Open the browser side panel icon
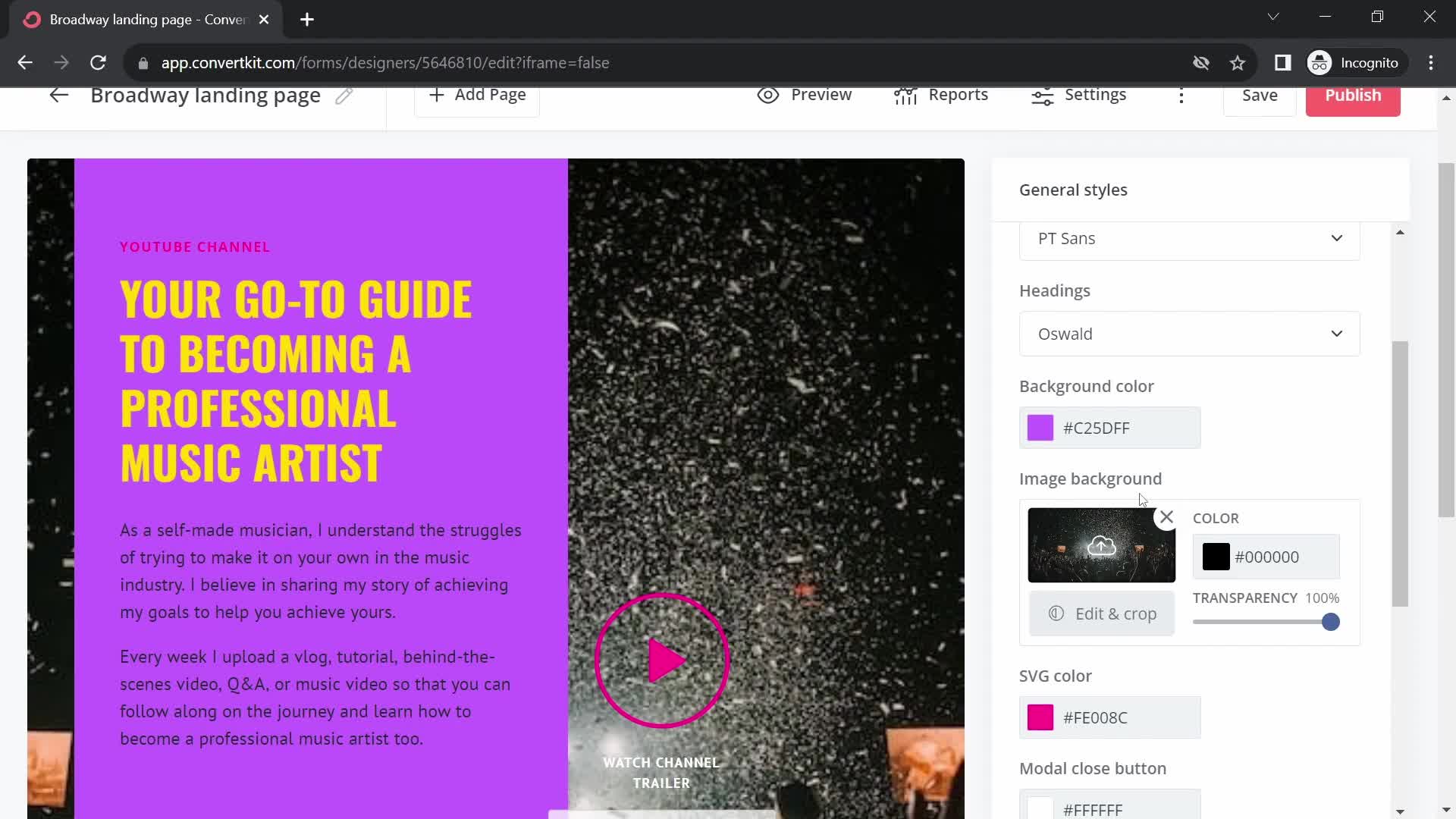1456x819 pixels. (x=1282, y=63)
